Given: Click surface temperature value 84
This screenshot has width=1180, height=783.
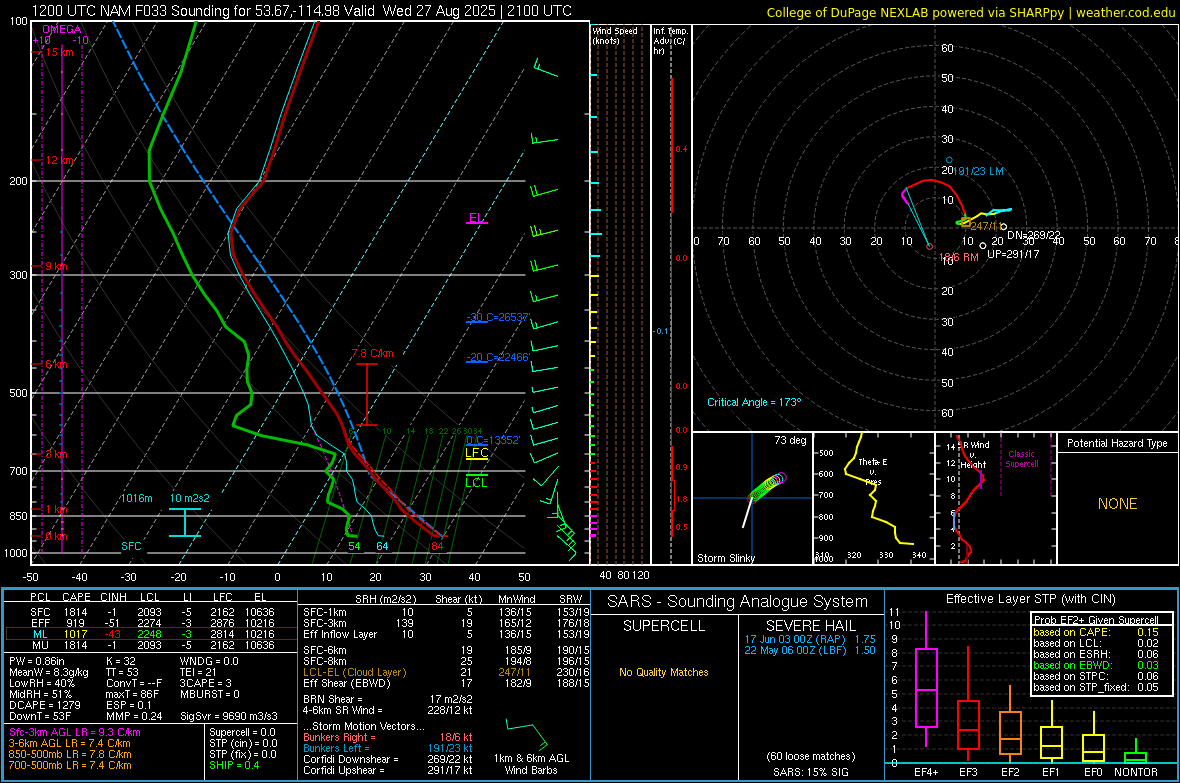Looking at the screenshot, I should [437, 546].
